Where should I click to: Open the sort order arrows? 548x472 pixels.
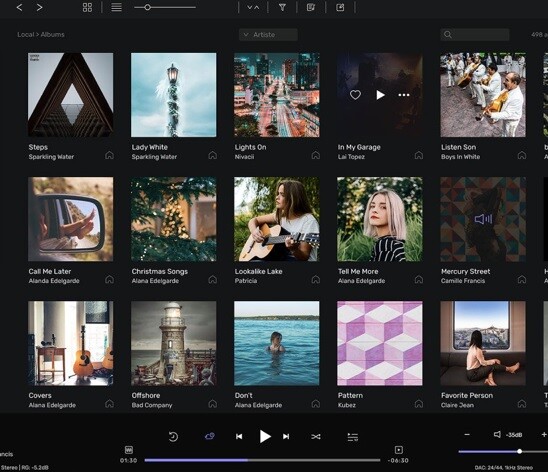[x=253, y=7]
